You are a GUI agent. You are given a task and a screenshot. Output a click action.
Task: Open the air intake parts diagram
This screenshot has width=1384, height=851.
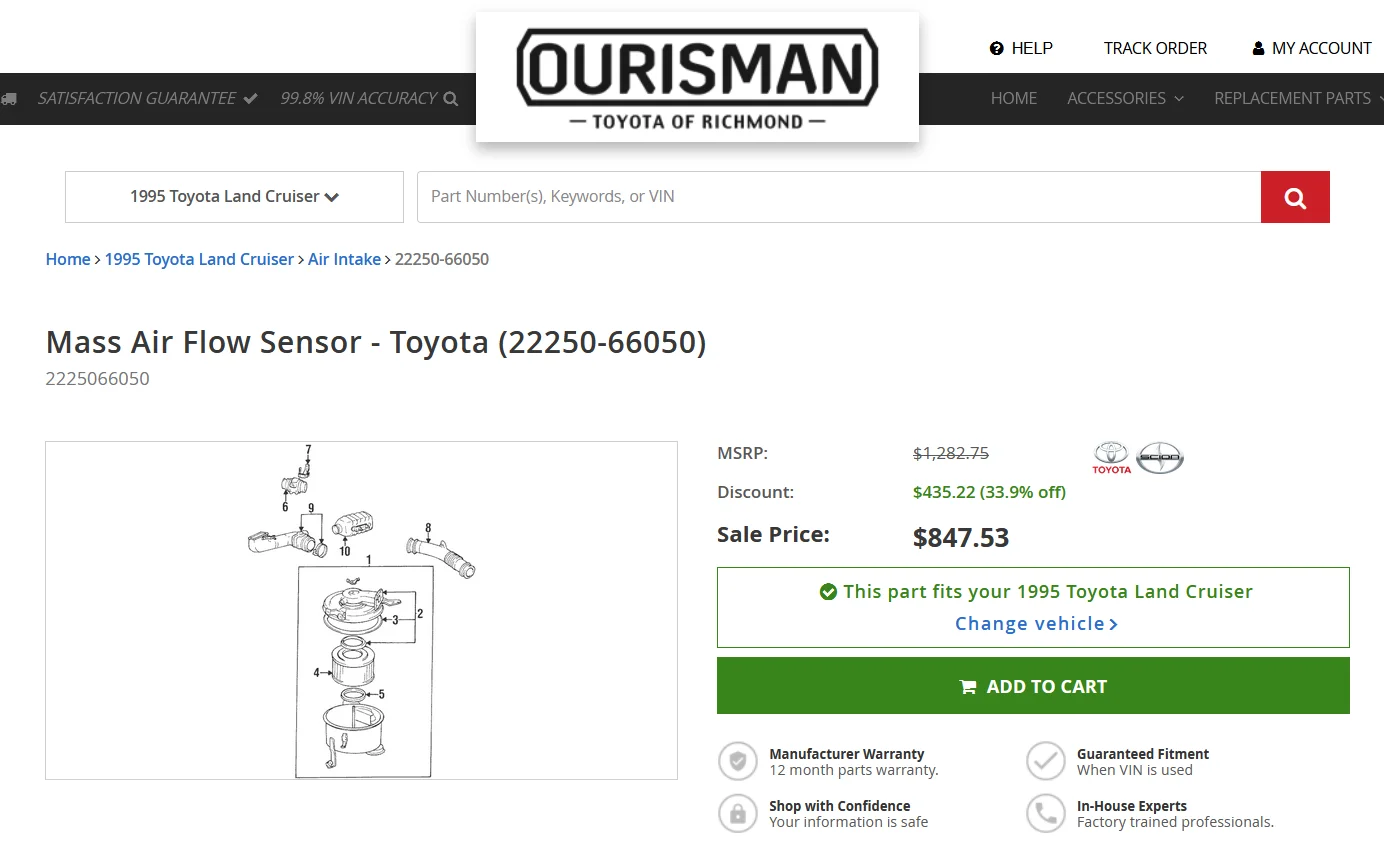(x=361, y=610)
